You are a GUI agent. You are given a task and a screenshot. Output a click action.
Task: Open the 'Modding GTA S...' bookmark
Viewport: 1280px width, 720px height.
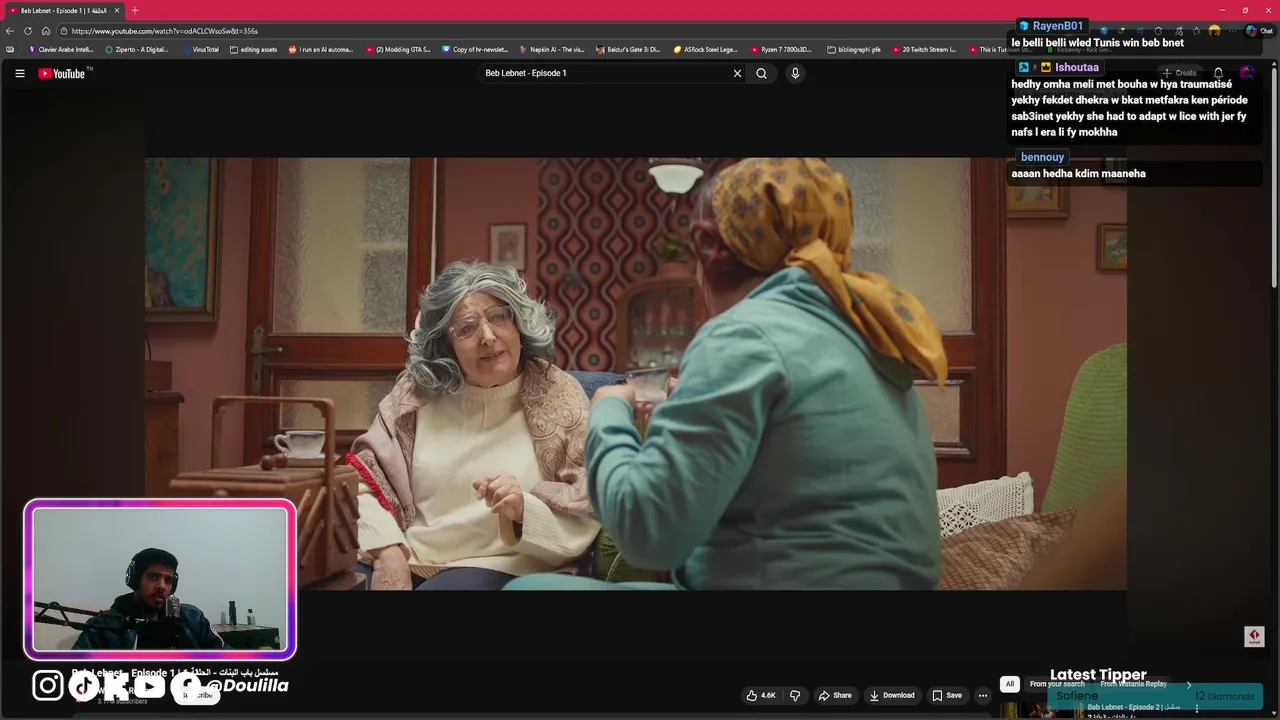pyautogui.click(x=398, y=49)
